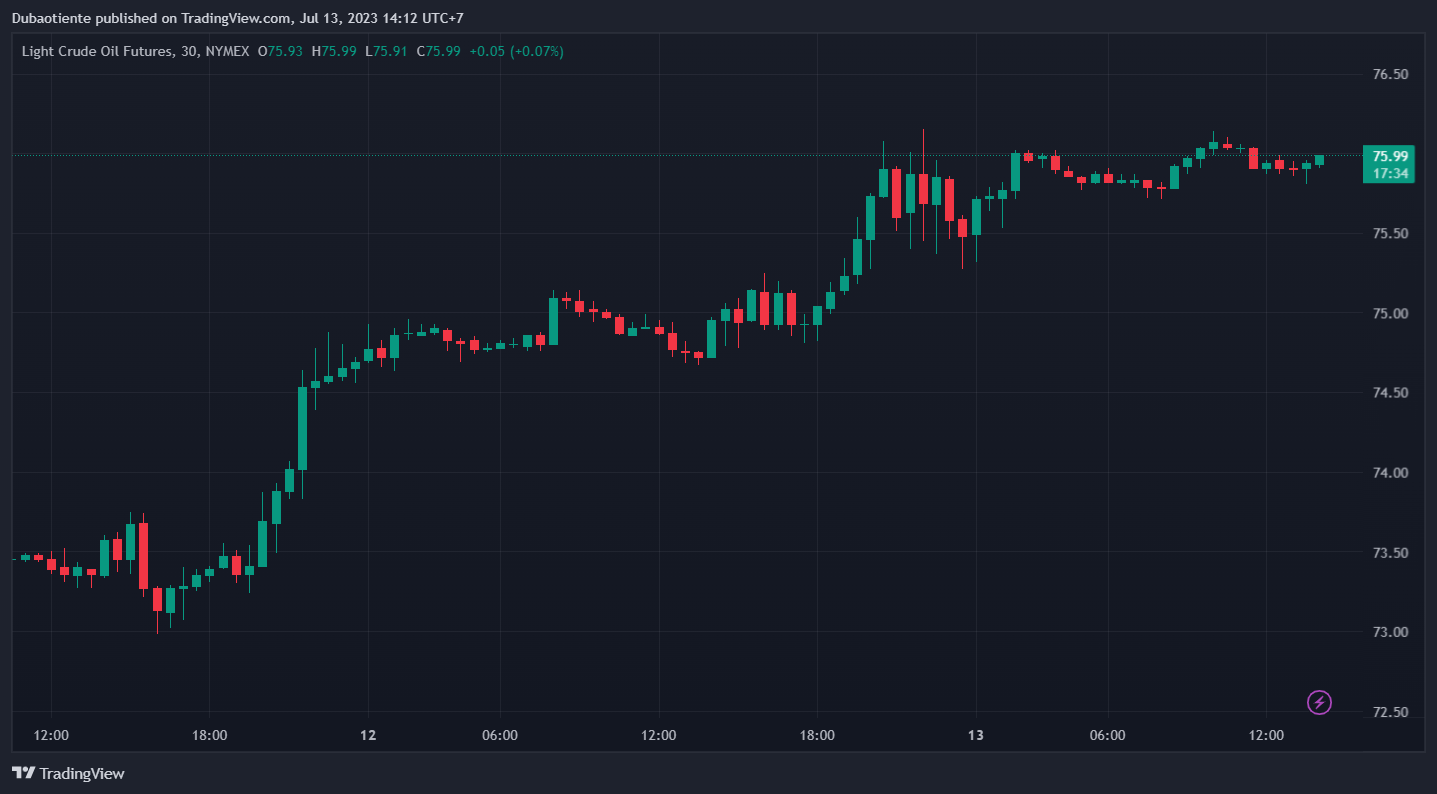The width and height of the screenshot is (1437, 794).
Task: Click the TradingView logo in the footer
Action: pos(68,773)
